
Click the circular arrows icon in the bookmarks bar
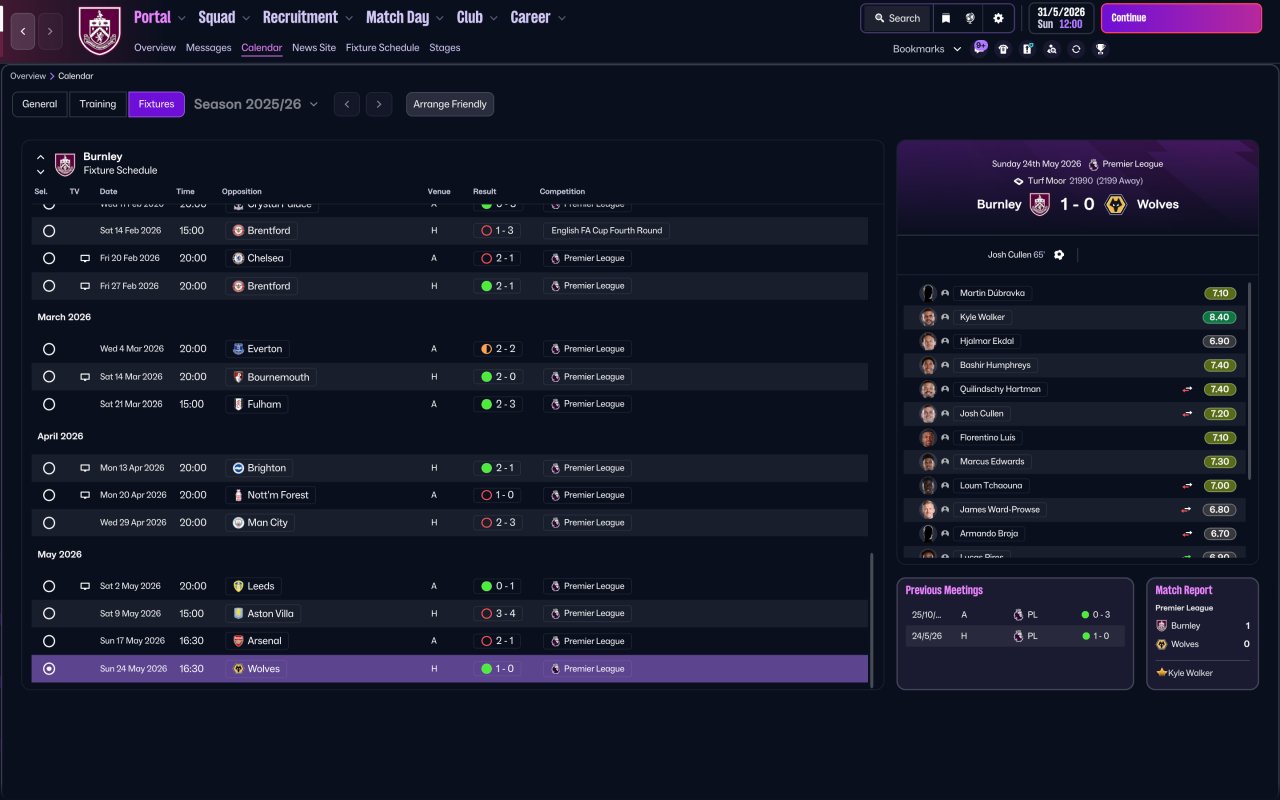tap(1076, 49)
